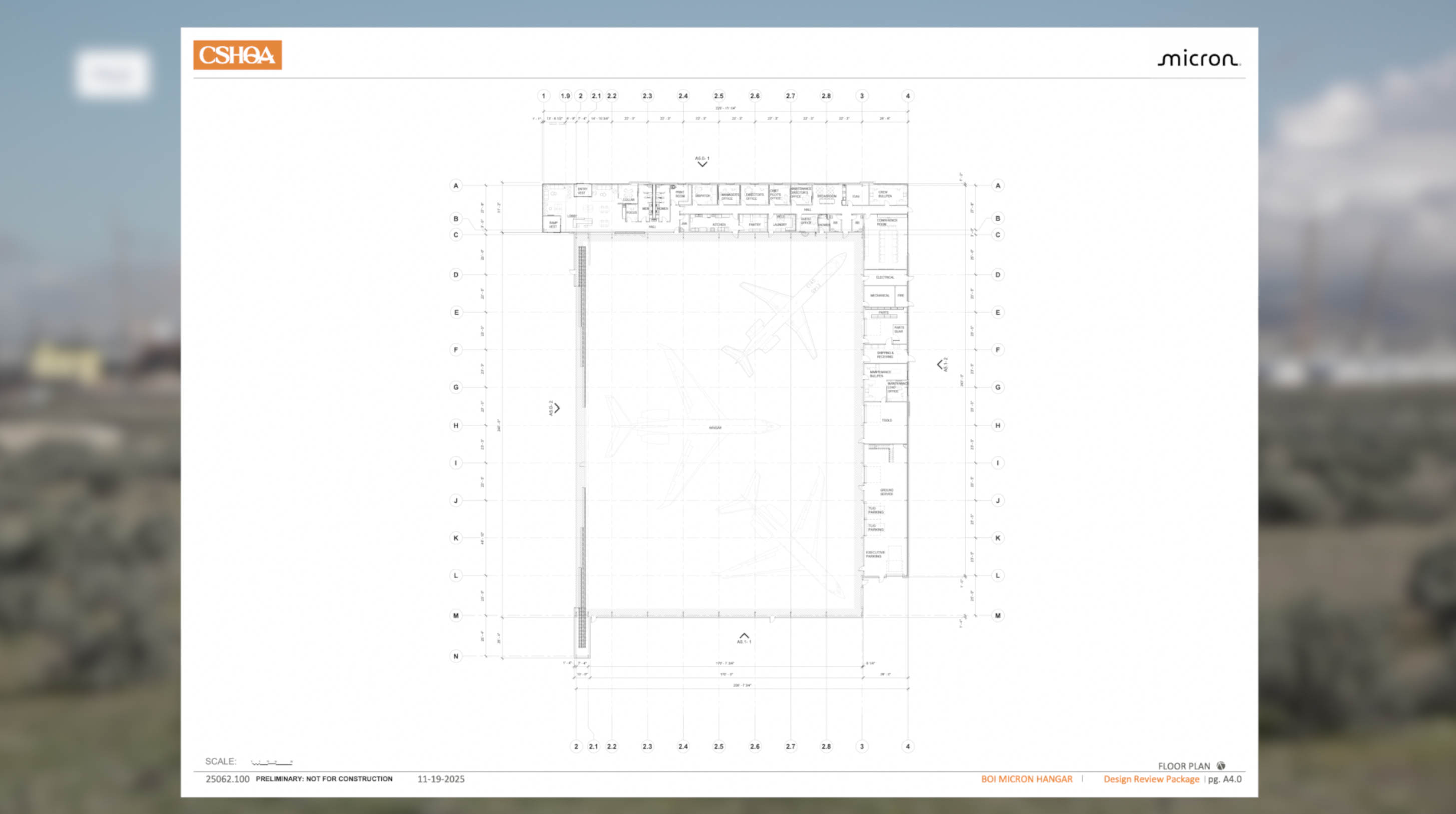Screen dimensions: 1456x814
Task: Click the north arrow icon beside FLOOR PLAN
Action: 1221,766
